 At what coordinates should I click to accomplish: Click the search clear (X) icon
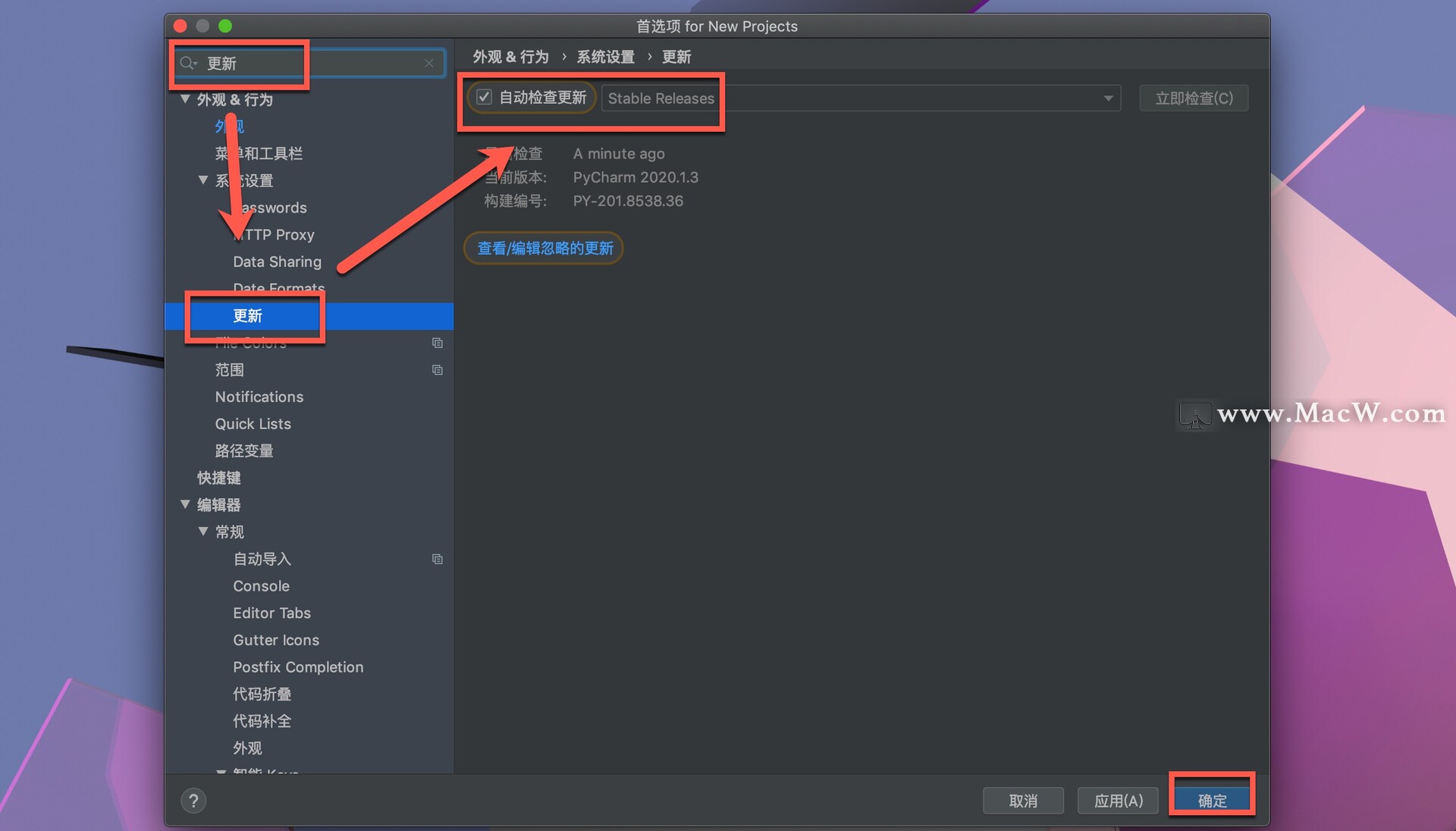click(x=430, y=63)
